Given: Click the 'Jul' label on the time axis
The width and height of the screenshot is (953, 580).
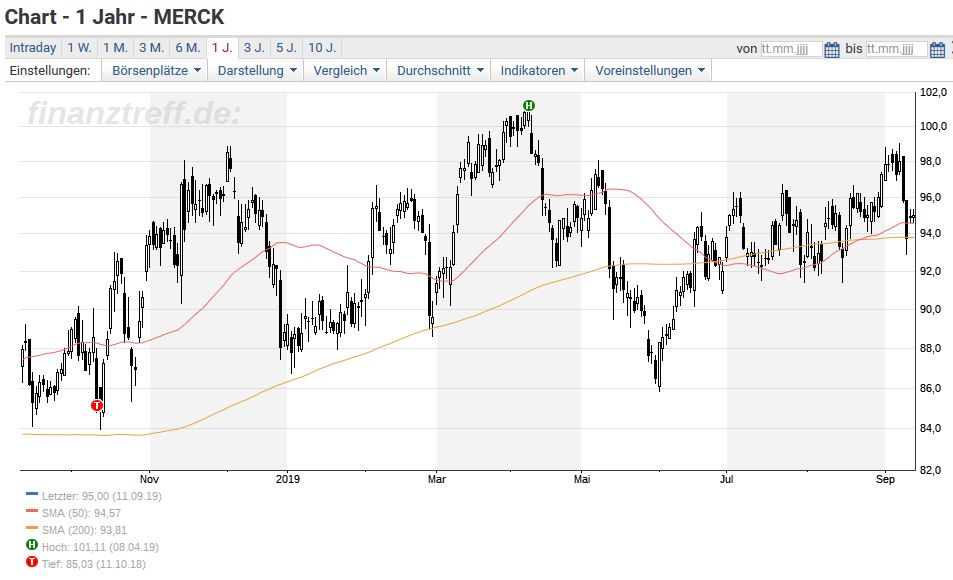Looking at the screenshot, I should point(726,479).
